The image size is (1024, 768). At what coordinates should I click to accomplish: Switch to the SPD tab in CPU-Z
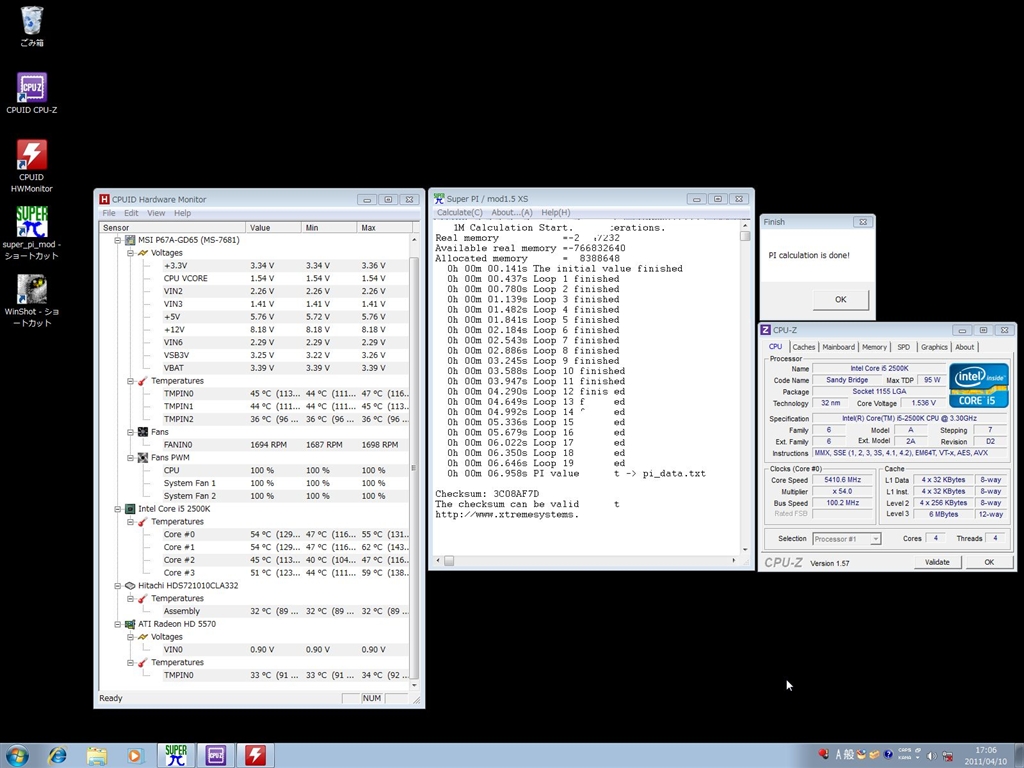click(x=904, y=347)
